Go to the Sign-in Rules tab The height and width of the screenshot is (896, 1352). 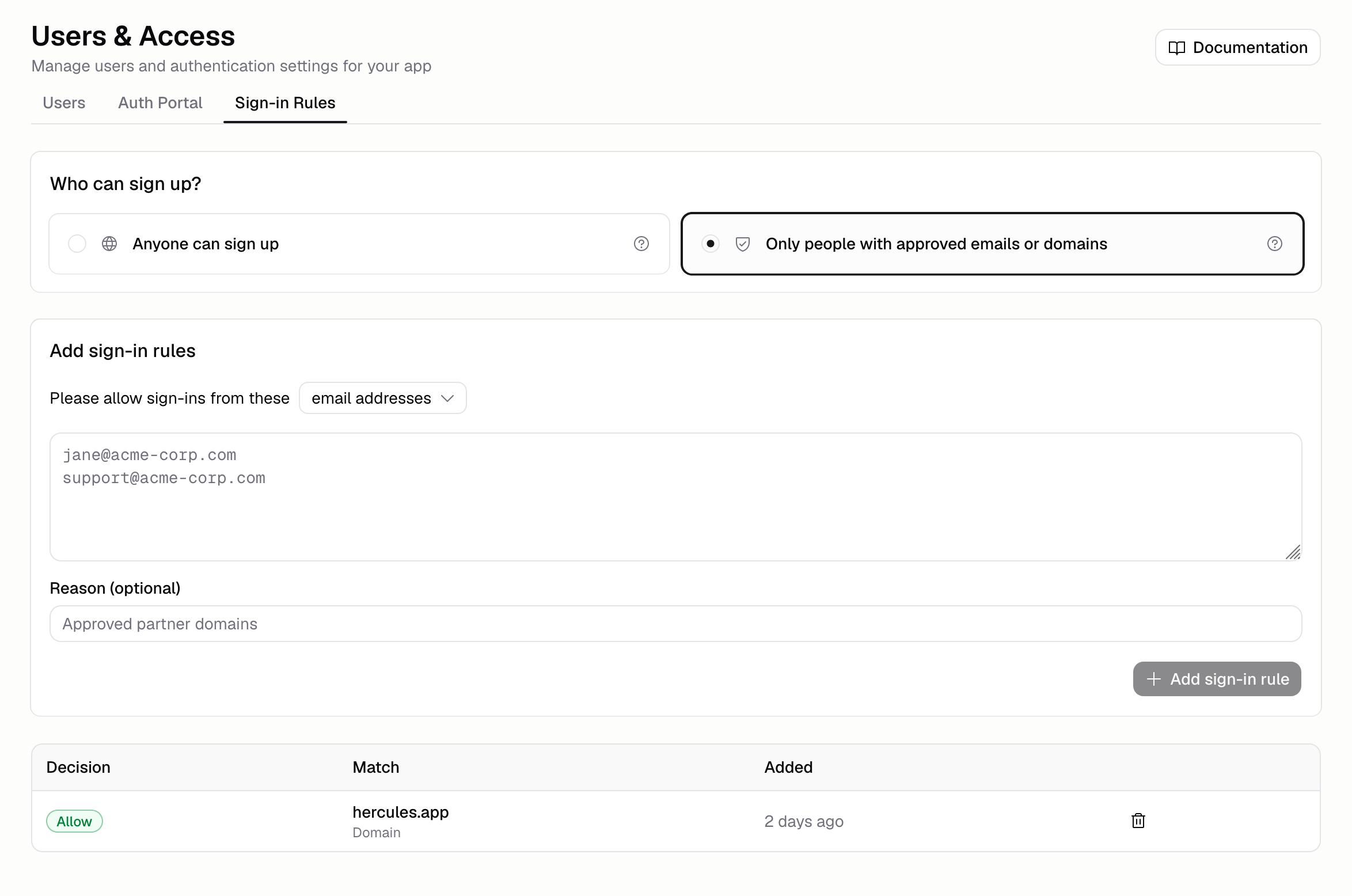pyautogui.click(x=285, y=102)
